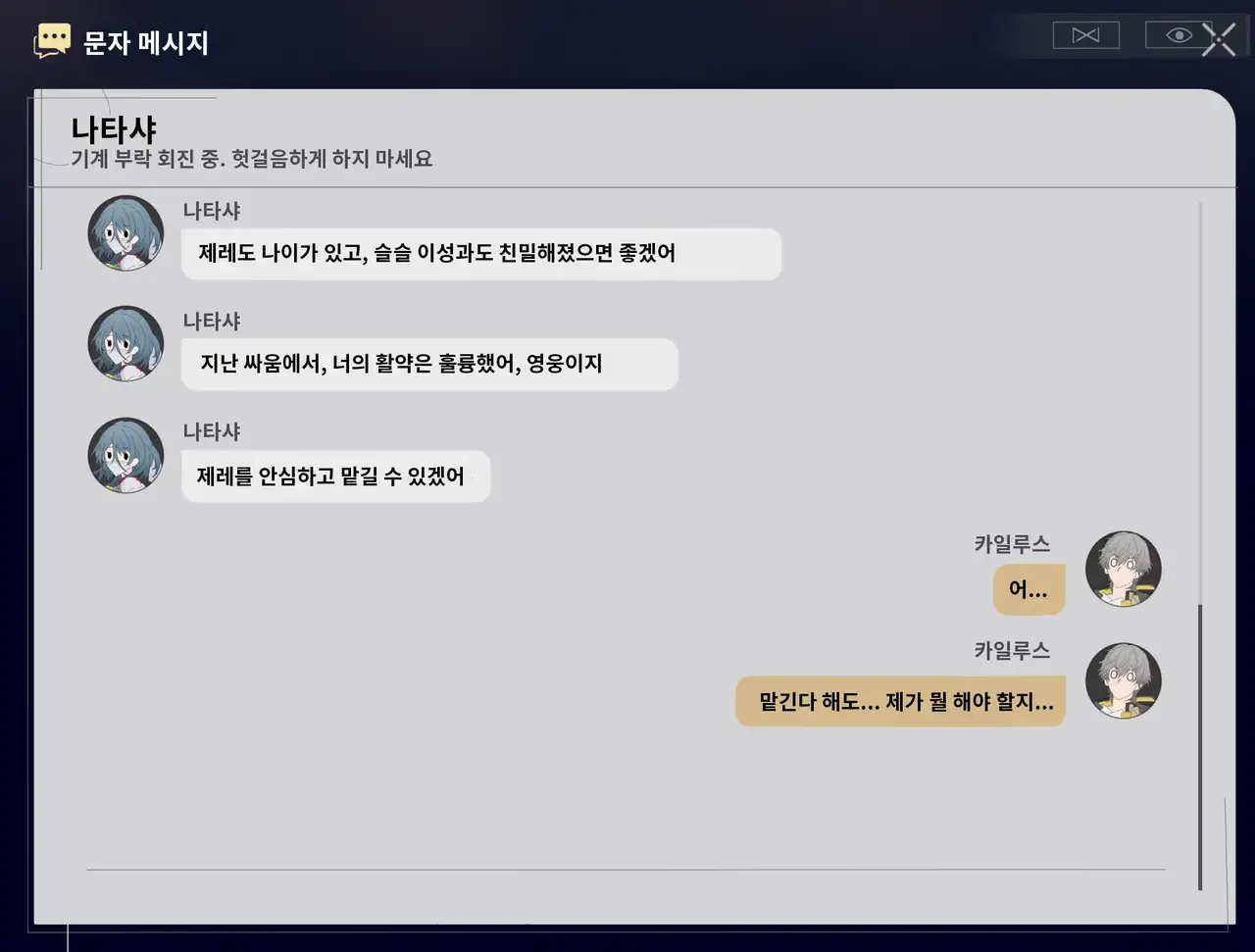Click 카일루스's avatar next to '어…' reply
The width and height of the screenshot is (1255, 952).
click(x=1124, y=569)
